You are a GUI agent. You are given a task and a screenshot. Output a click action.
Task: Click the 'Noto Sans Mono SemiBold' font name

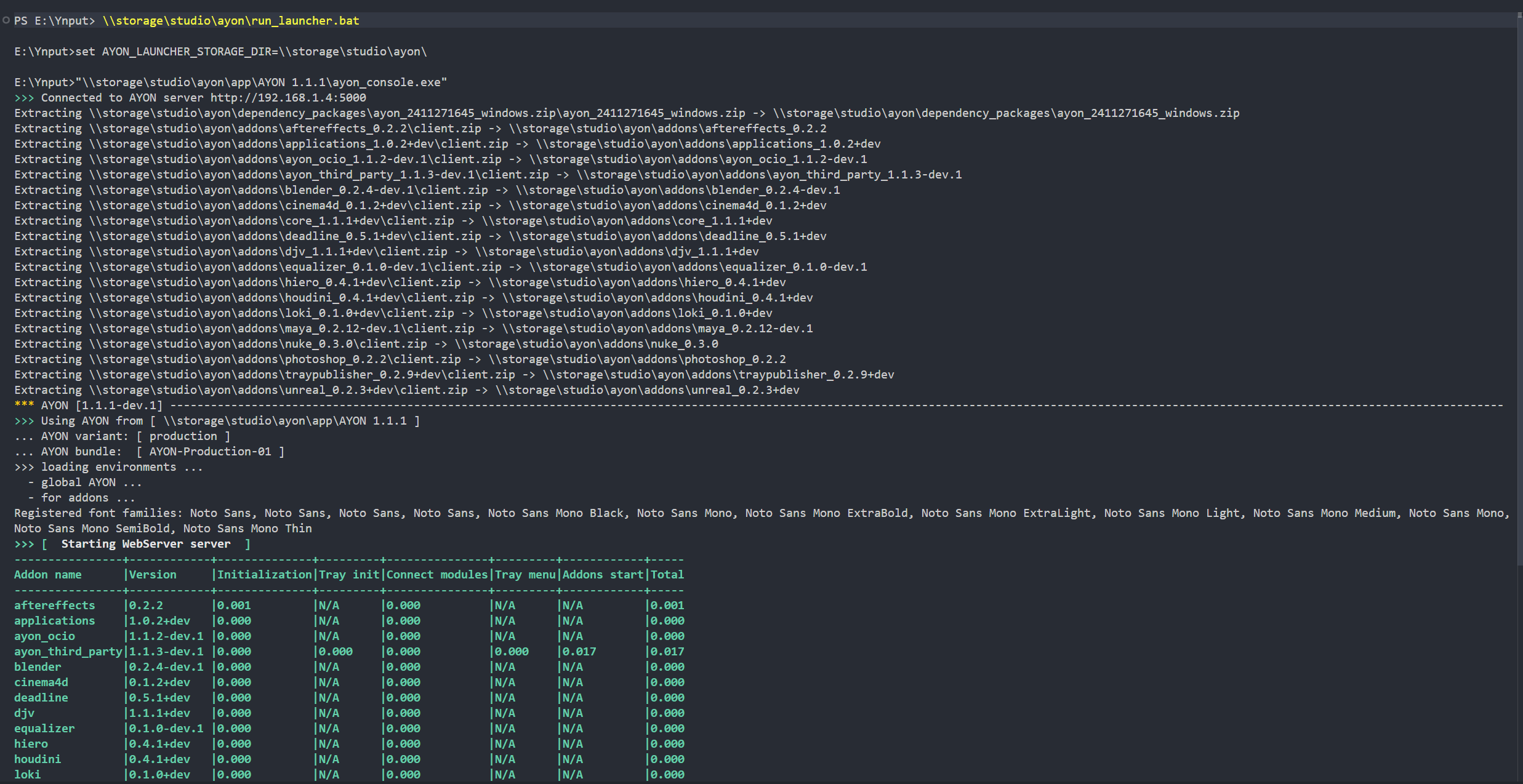click(x=92, y=528)
